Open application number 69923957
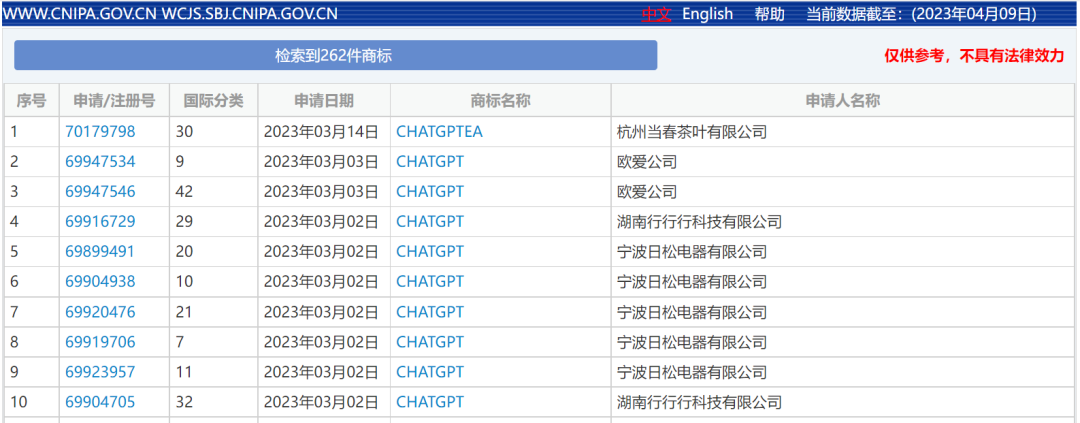1080x423 pixels. click(x=100, y=372)
